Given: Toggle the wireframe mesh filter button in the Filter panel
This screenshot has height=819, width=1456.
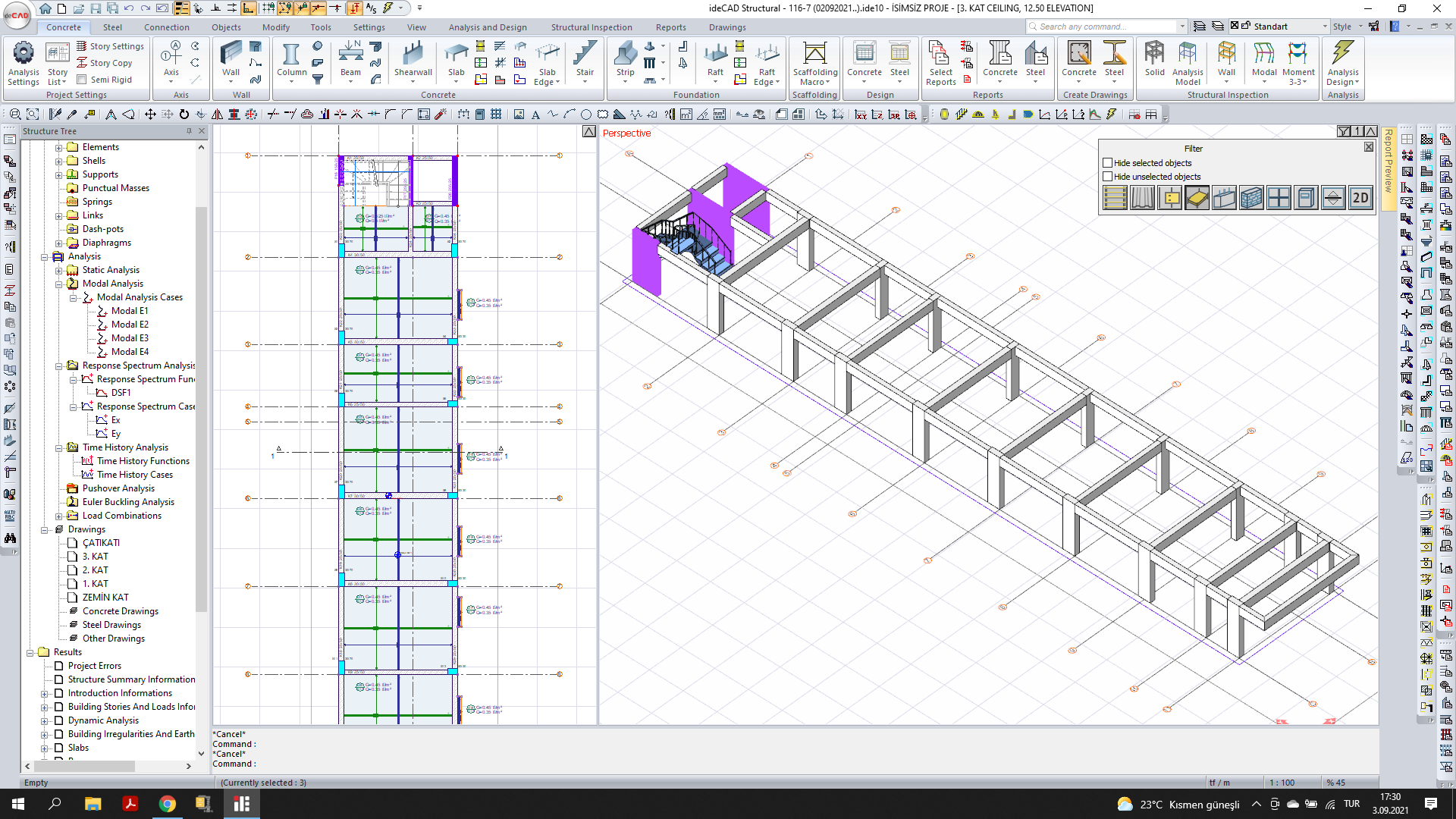Looking at the screenshot, I should click(1251, 199).
